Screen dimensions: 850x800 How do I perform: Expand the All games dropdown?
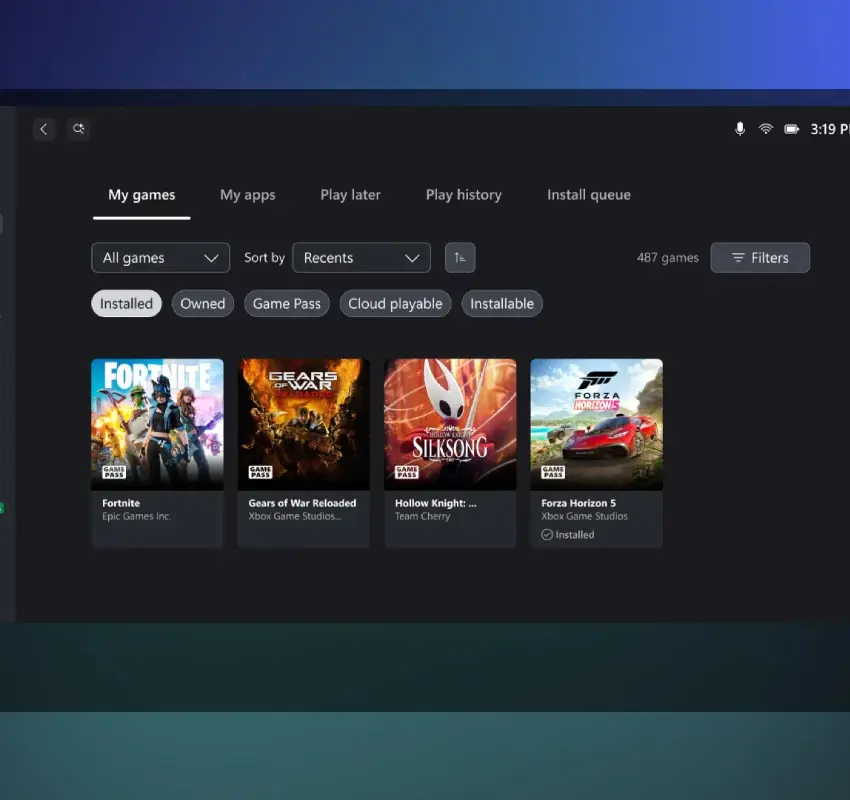click(x=160, y=257)
